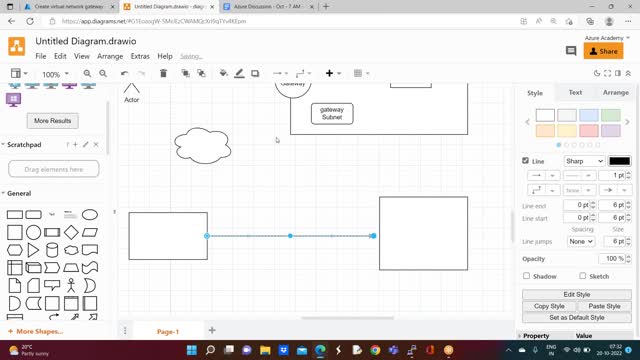Bring selection to front icon
The height and width of the screenshot is (360, 640).
click(x=185, y=73)
